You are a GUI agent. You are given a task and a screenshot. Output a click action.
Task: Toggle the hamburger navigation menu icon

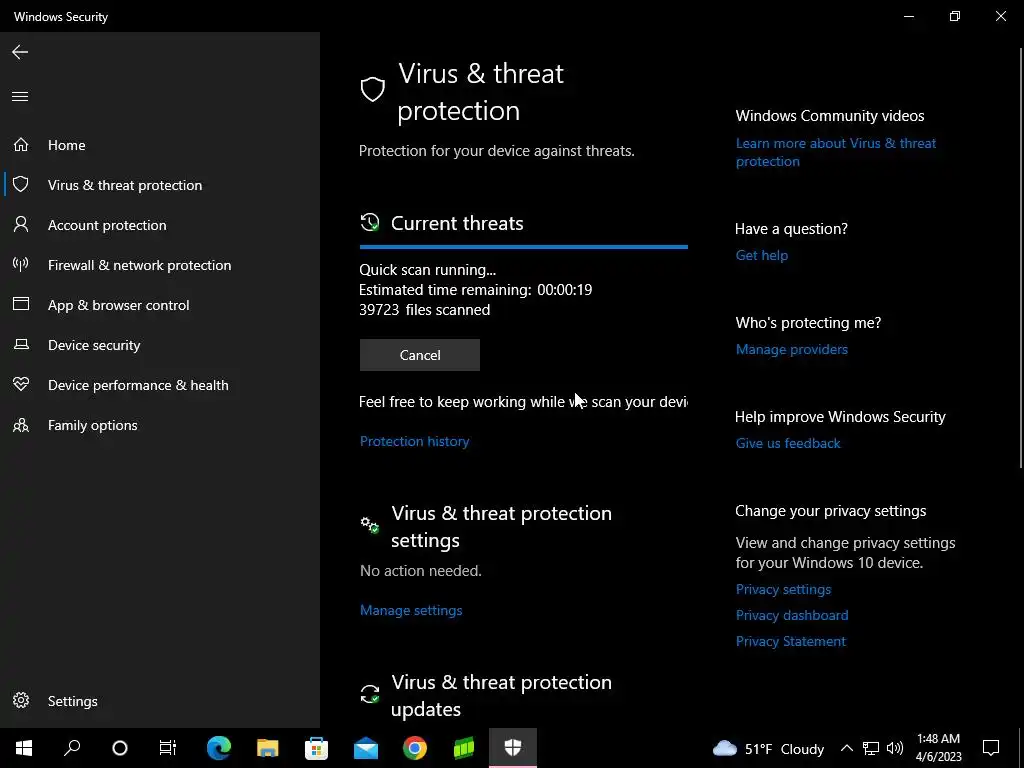pyautogui.click(x=20, y=97)
